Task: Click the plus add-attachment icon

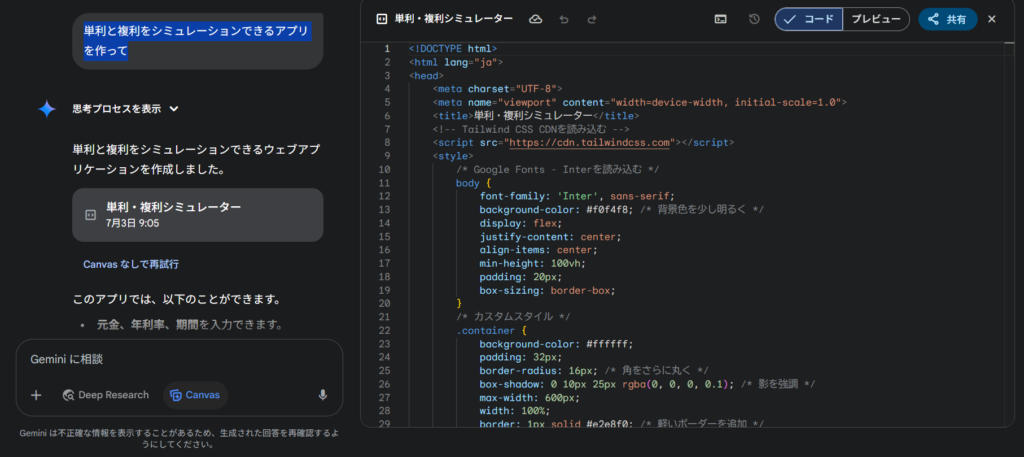Action: tap(36, 395)
